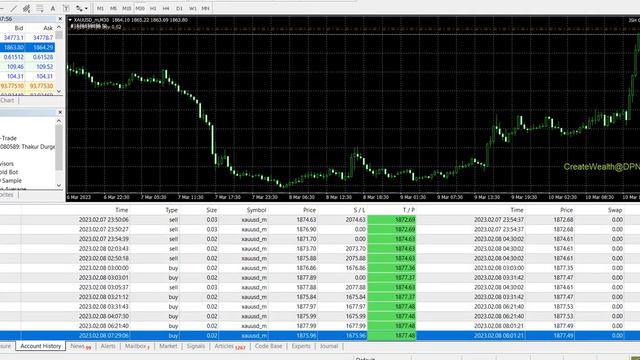Open the Journal tab
Screen dimensions: 640x360
click(x=329, y=346)
